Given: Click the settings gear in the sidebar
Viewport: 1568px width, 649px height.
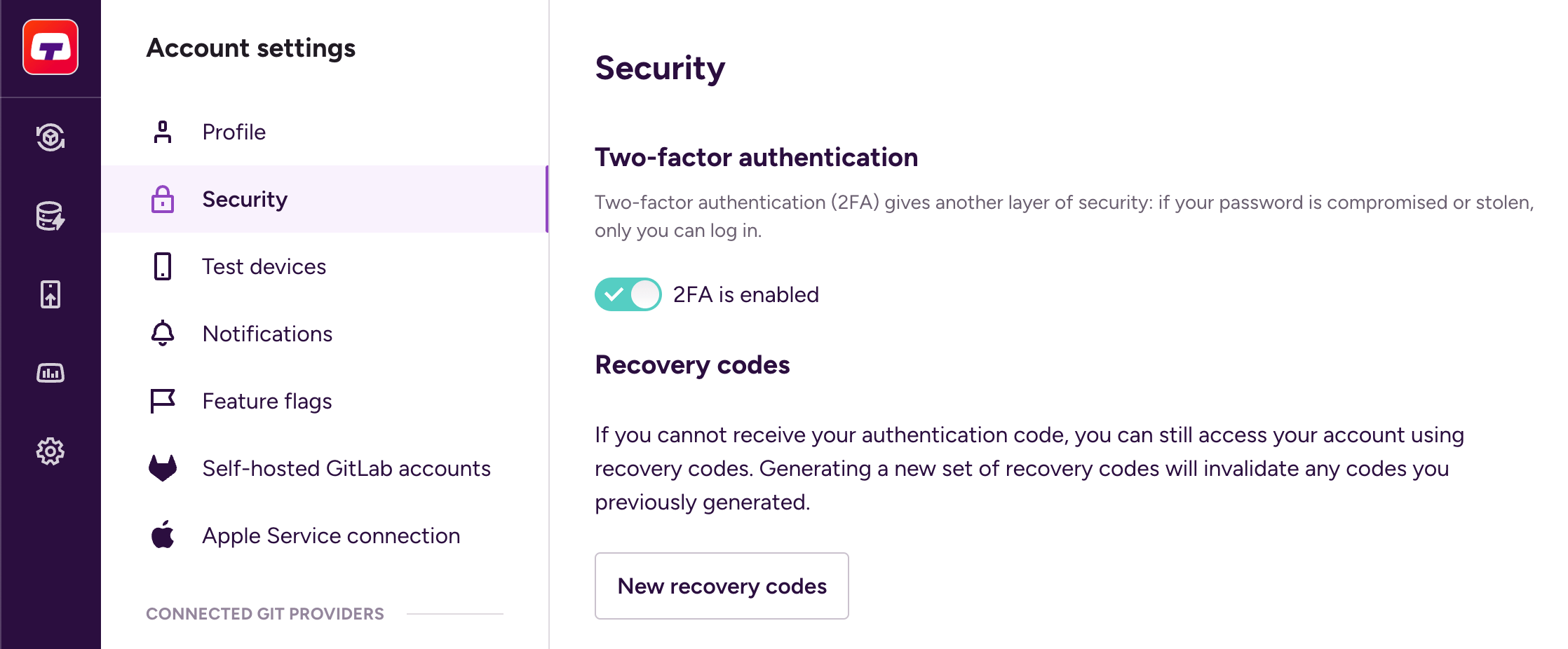Looking at the screenshot, I should pos(50,451).
